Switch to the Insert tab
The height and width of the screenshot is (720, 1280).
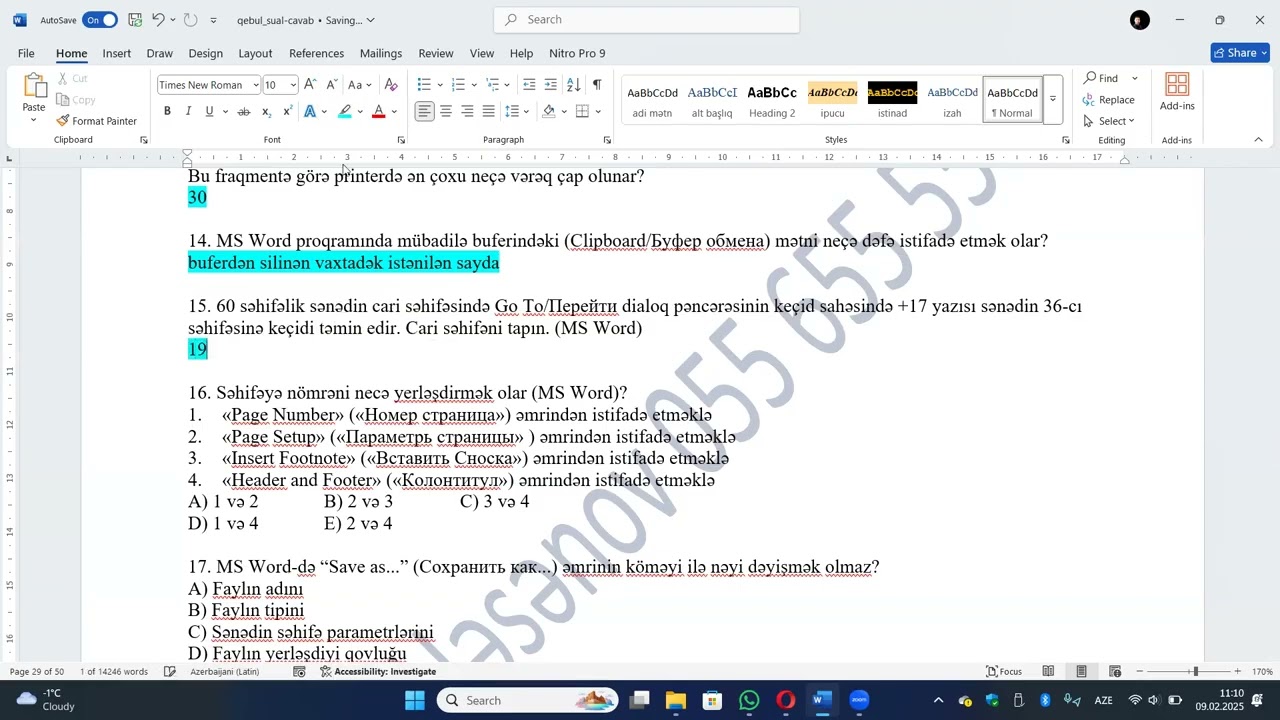[116, 53]
